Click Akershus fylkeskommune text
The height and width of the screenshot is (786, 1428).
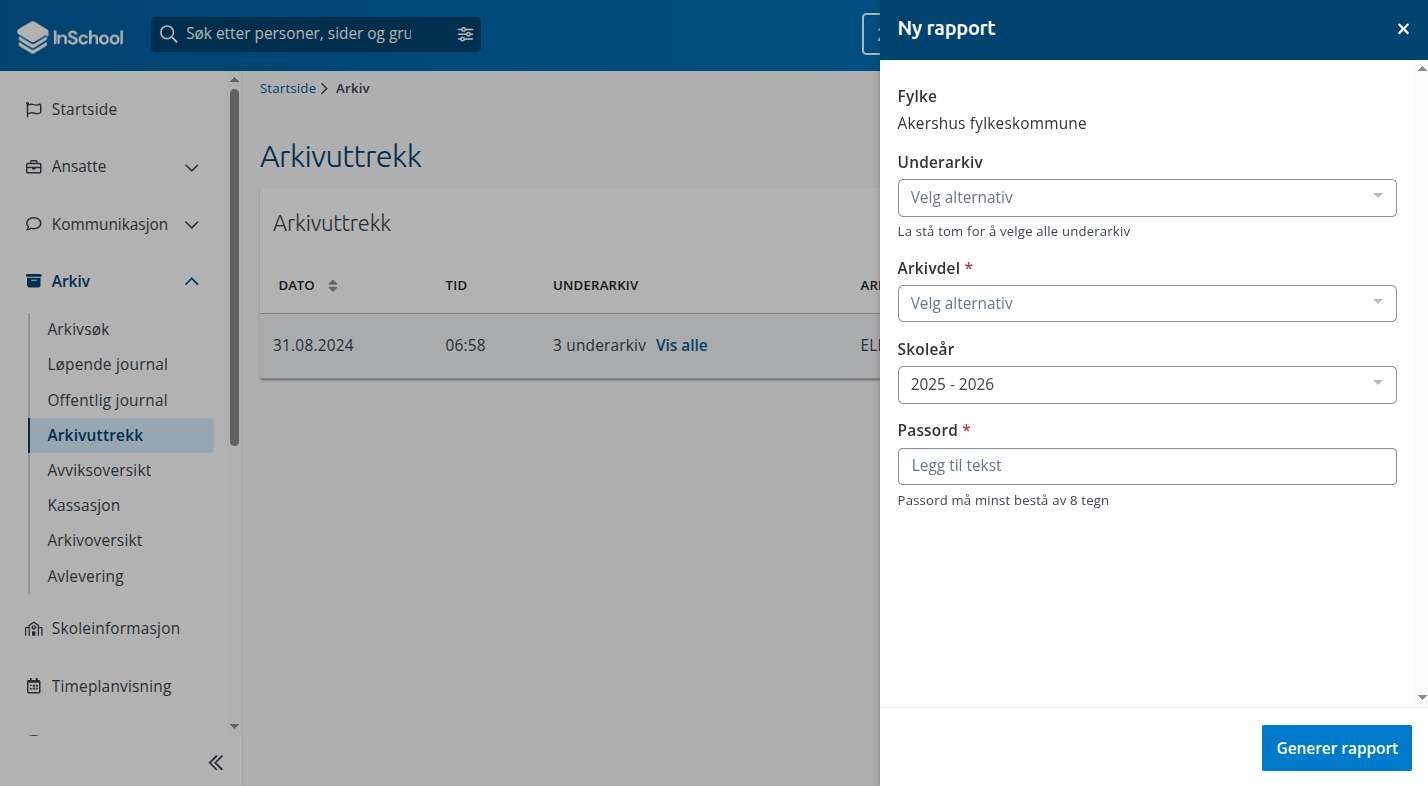pos(992,124)
